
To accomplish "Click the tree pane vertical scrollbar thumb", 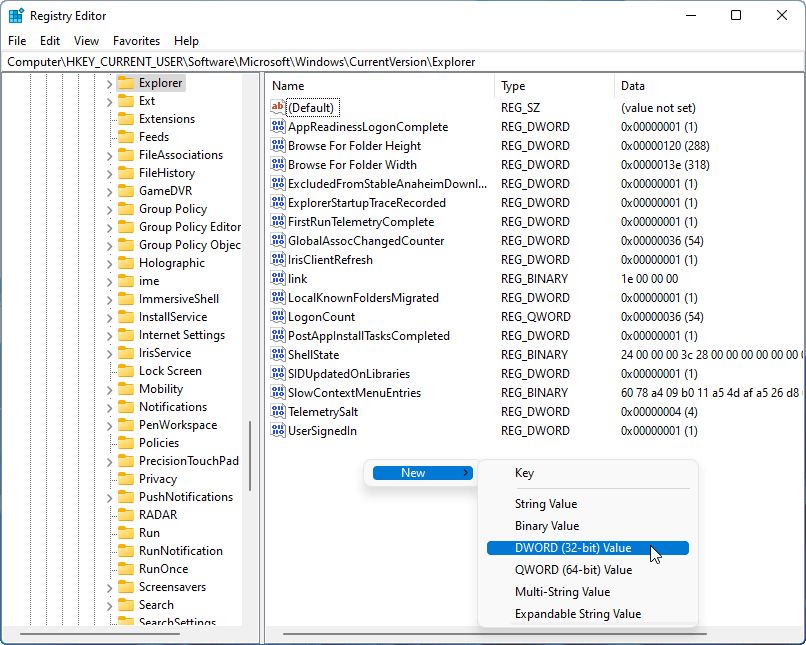I will (250, 456).
